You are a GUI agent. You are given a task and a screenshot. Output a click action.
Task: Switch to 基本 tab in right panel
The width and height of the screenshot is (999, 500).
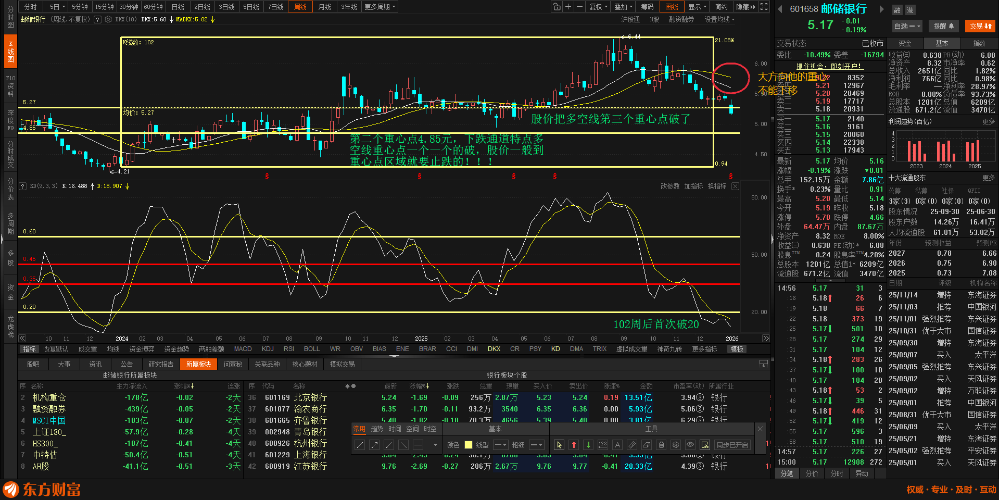coord(942,43)
